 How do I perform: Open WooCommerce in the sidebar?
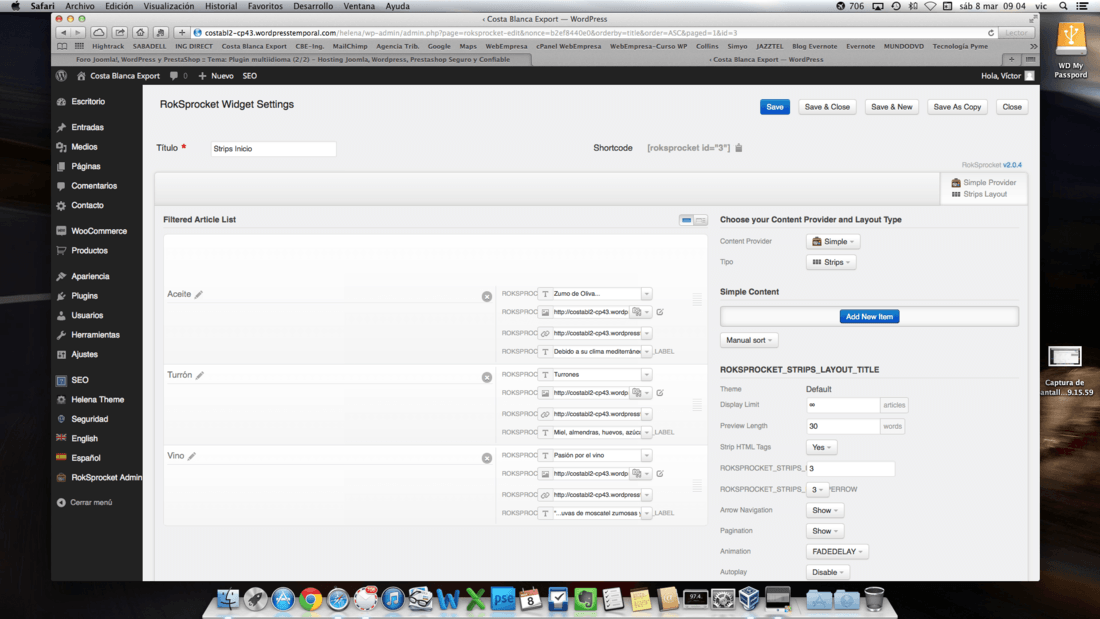pyautogui.click(x=99, y=231)
